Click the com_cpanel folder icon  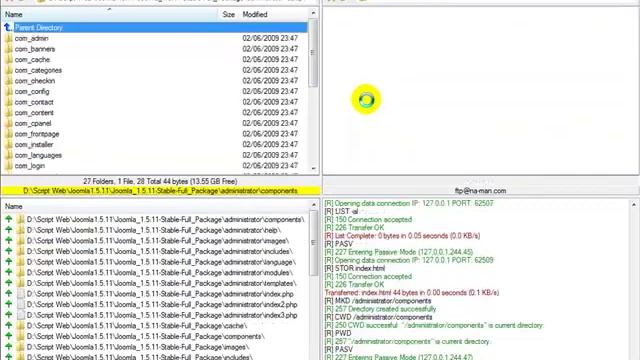point(8,123)
